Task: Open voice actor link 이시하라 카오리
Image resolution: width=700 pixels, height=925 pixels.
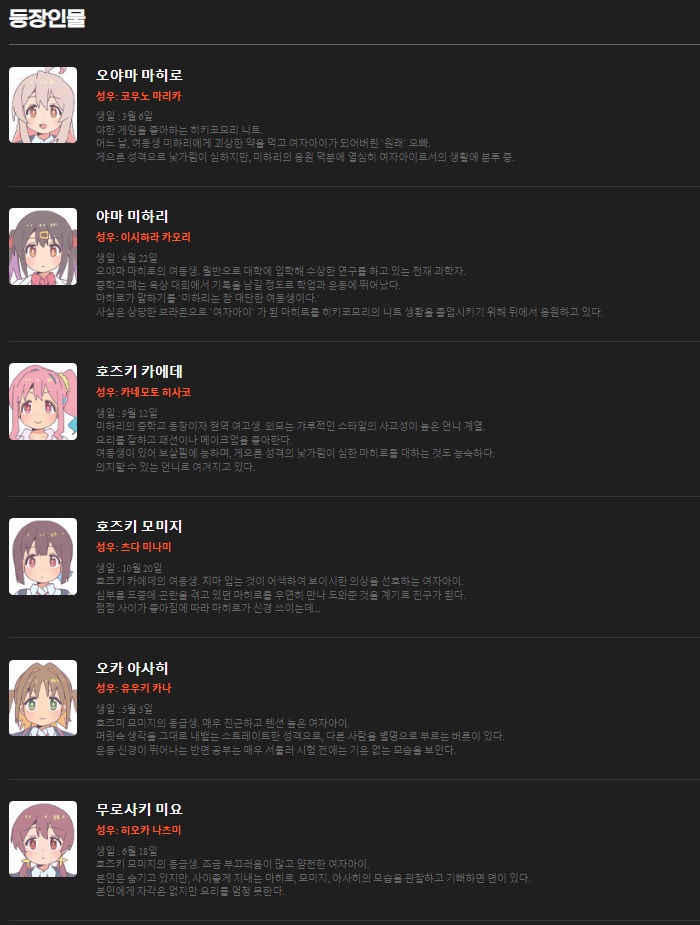Action: point(156,237)
